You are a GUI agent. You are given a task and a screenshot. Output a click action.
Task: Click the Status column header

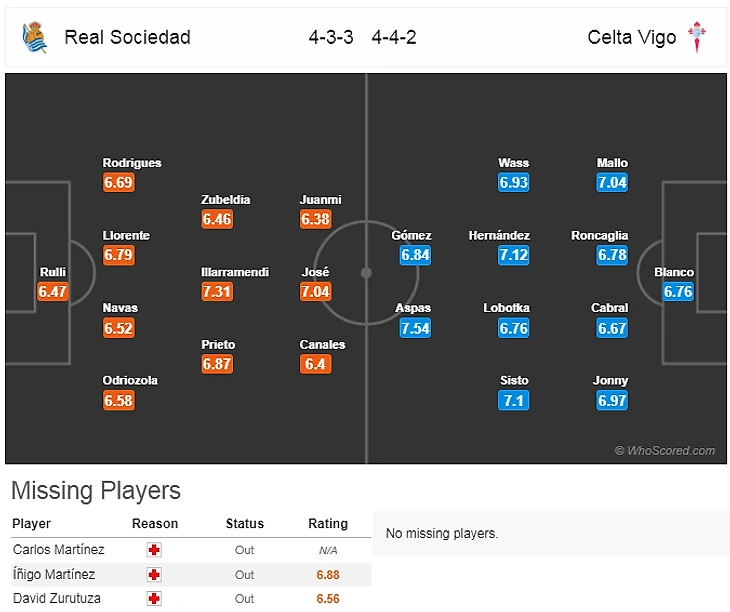point(245,524)
